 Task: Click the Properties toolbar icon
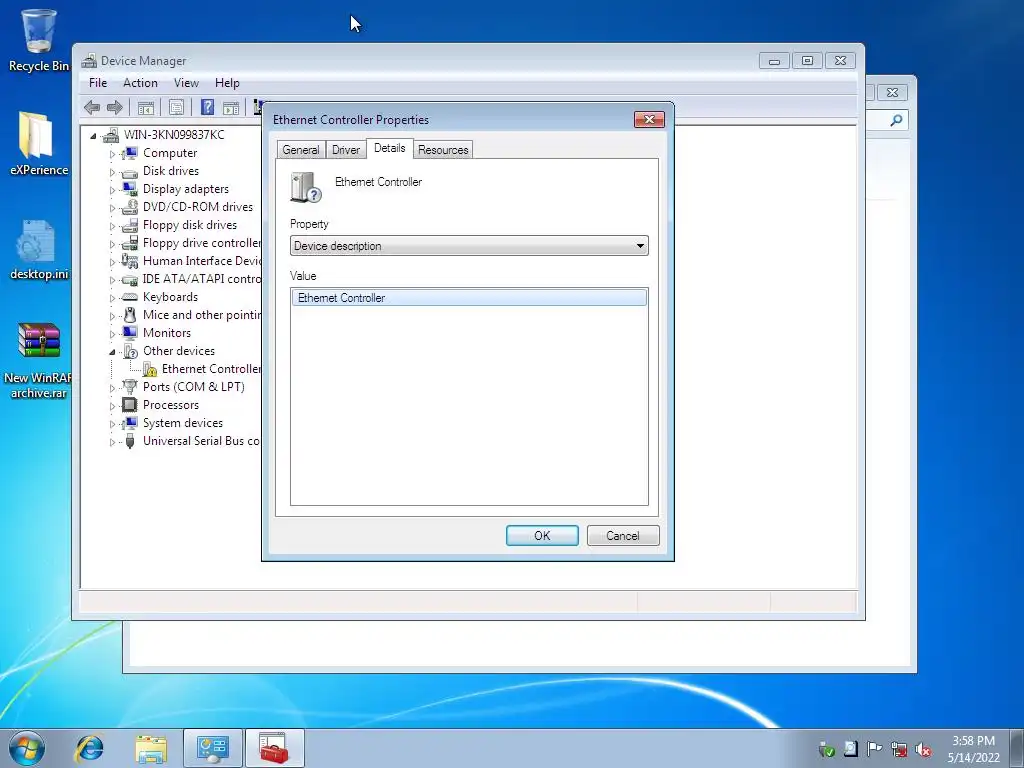(176, 107)
